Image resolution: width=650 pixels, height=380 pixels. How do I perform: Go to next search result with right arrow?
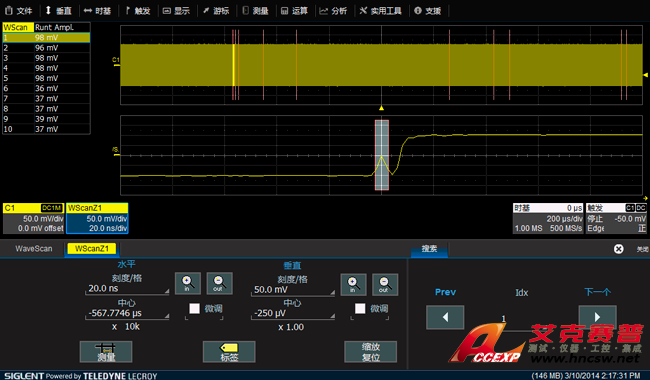(597, 317)
